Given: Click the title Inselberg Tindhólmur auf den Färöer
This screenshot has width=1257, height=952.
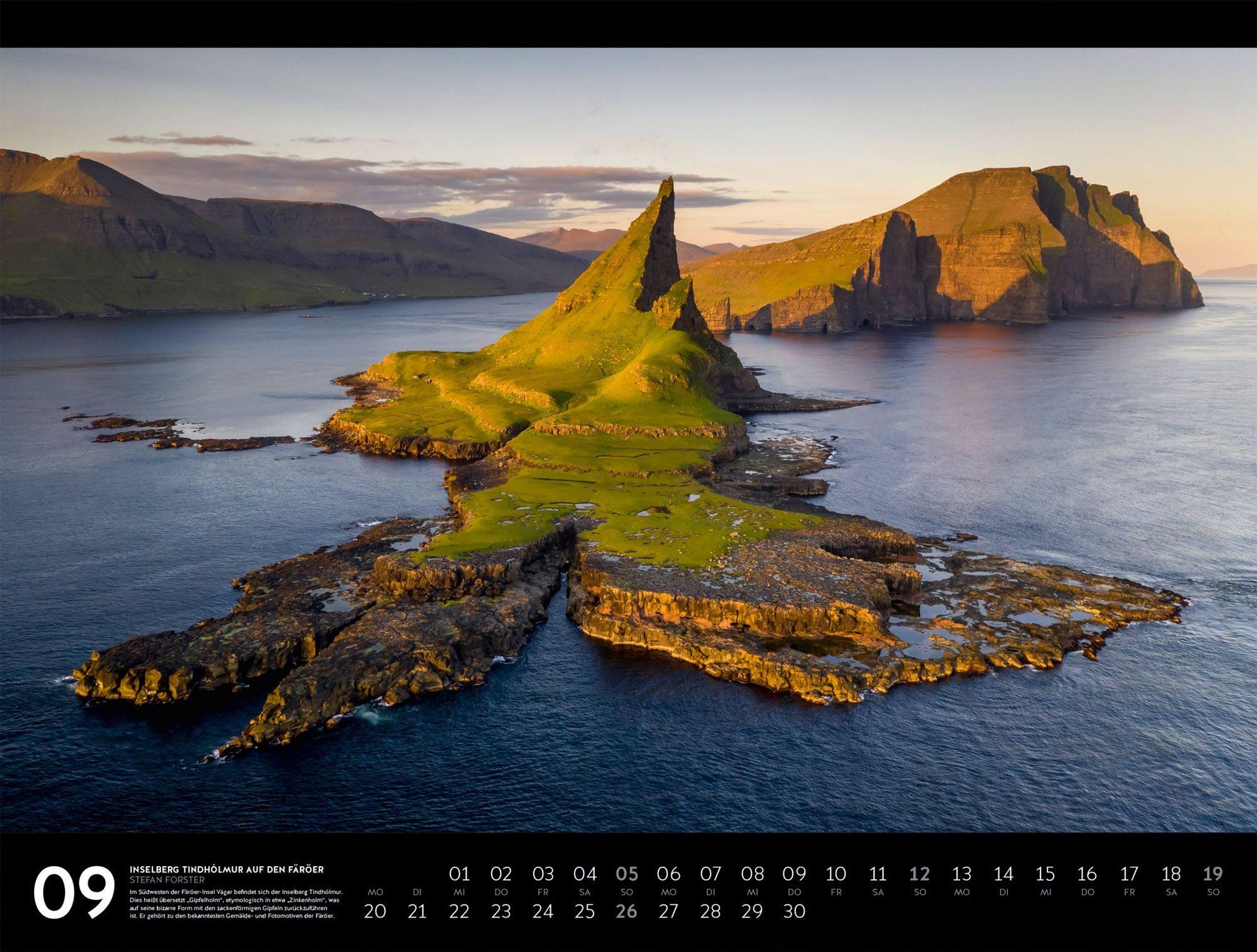Looking at the screenshot, I should pyautogui.click(x=226, y=869).
